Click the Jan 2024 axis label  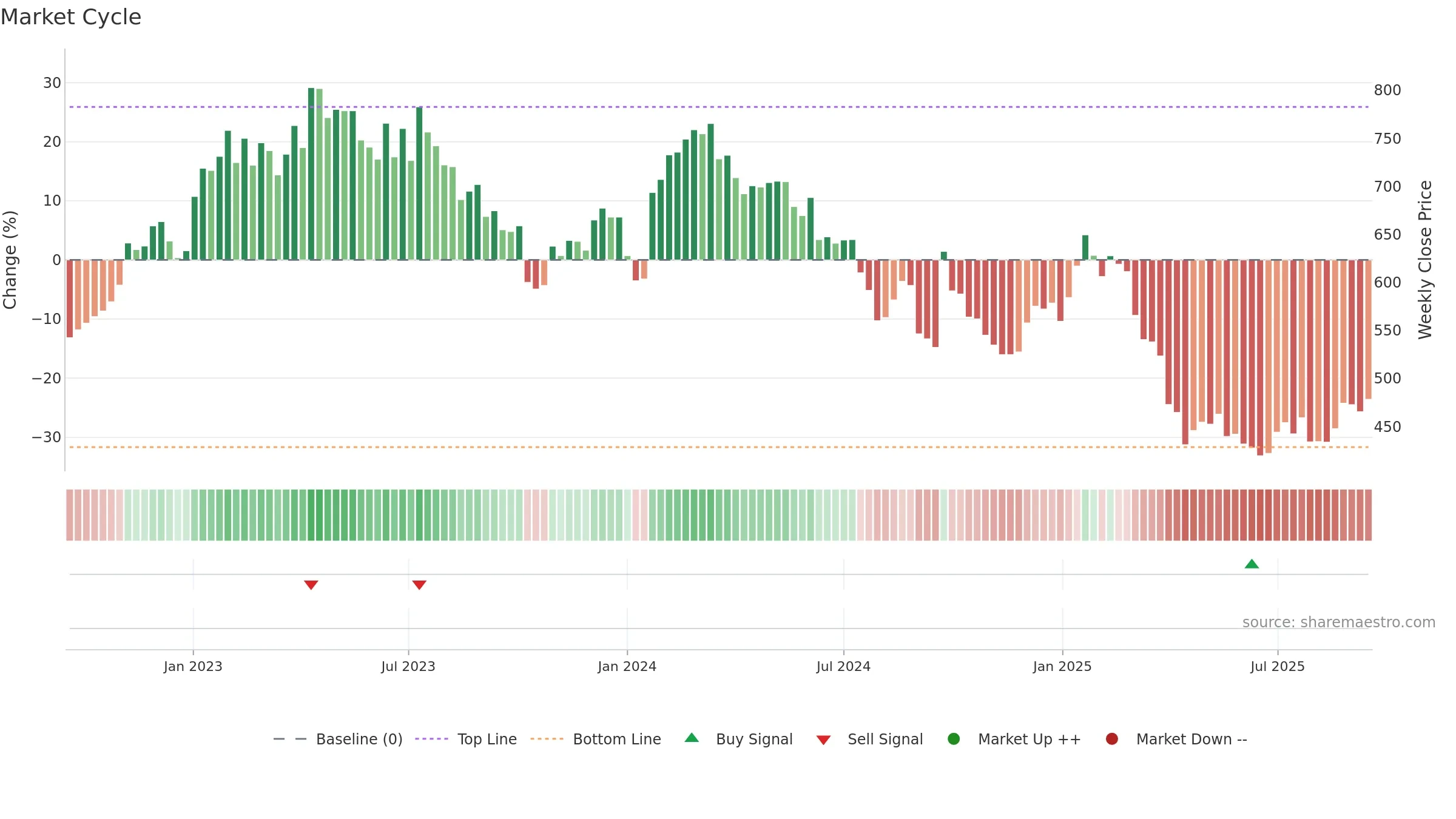click(627, 666)
